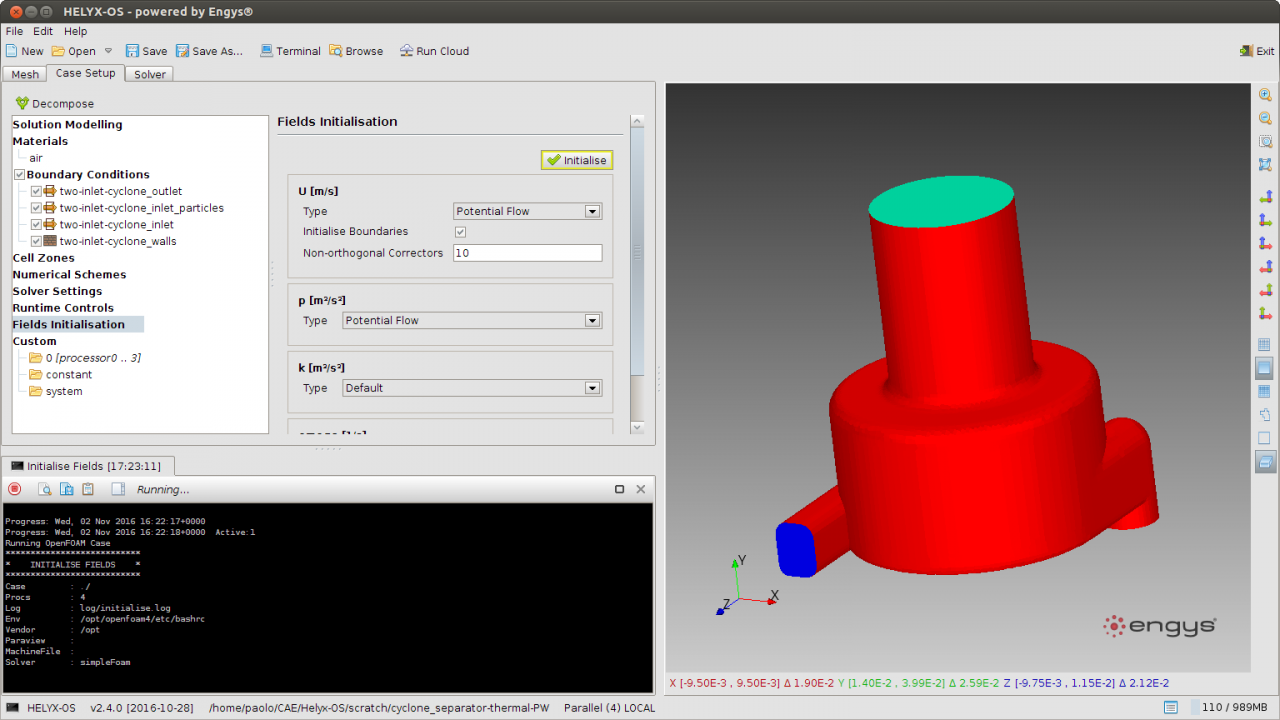This screenshot has height=720, width=1280.
Task: Click the Exit button at top right
Action: [x=1257, y=51]
